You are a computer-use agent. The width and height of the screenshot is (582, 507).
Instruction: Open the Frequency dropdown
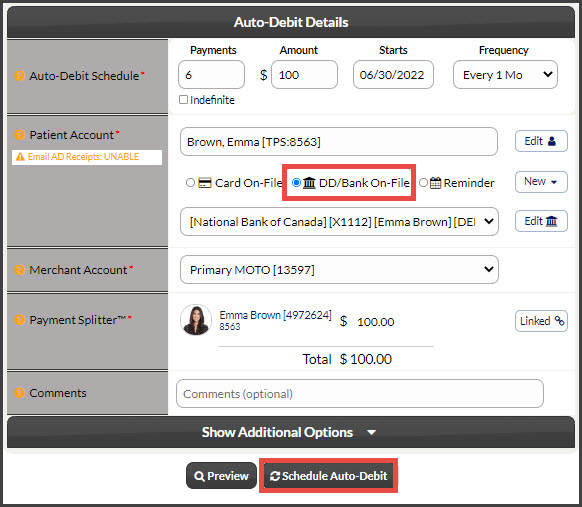505,75
